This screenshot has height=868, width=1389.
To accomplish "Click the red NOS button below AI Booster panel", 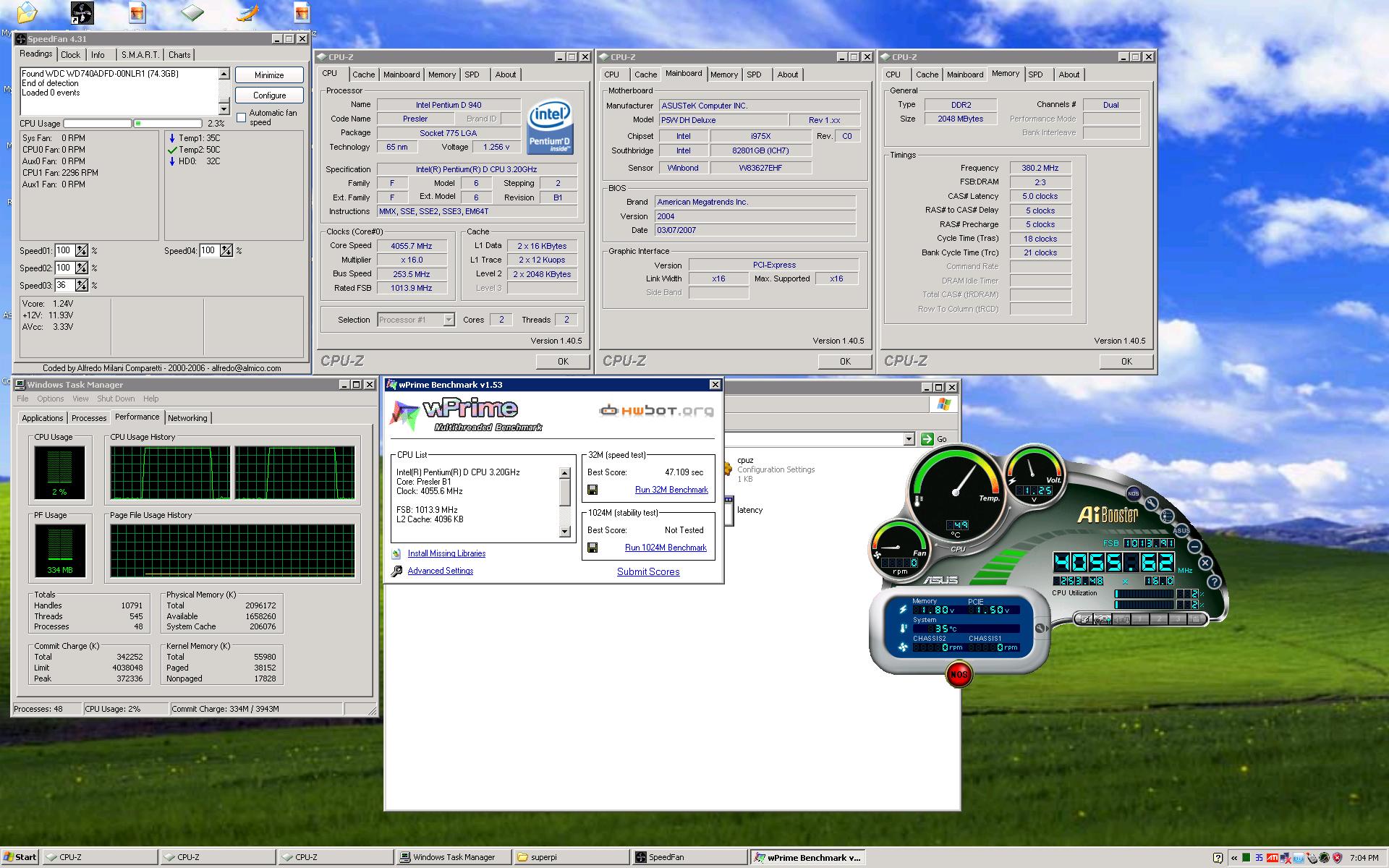I will [959, 674].
